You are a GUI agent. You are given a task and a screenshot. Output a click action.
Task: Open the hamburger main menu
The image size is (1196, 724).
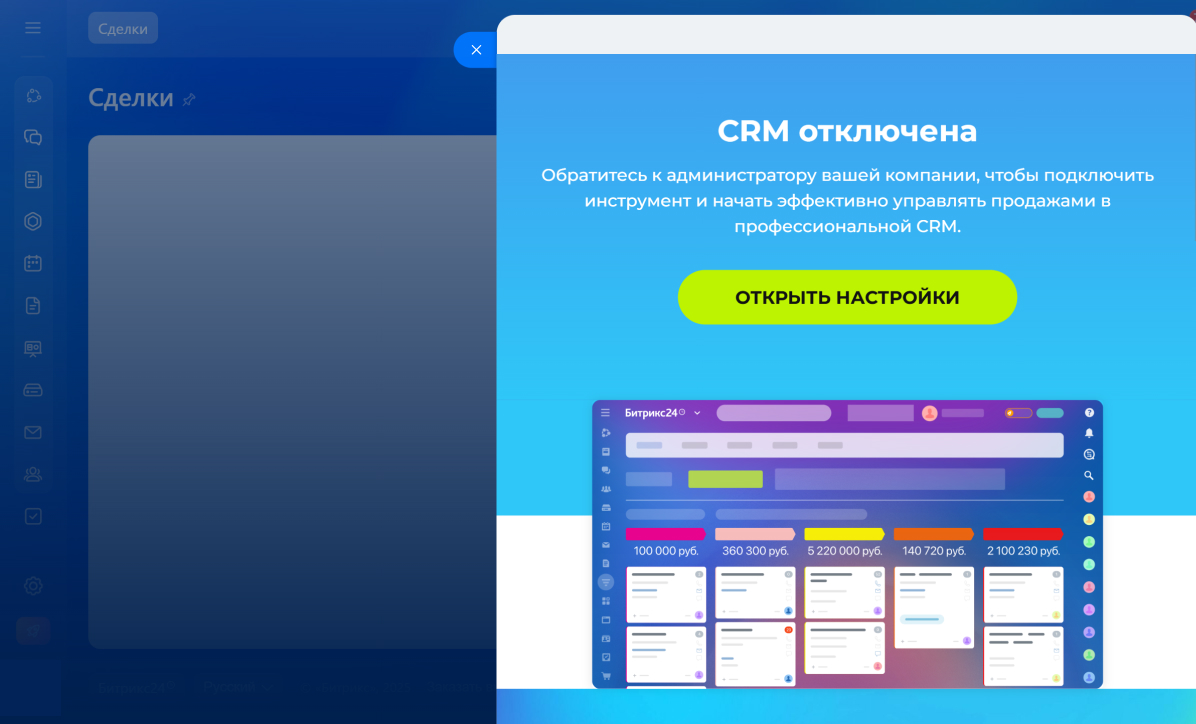(33, 28)
